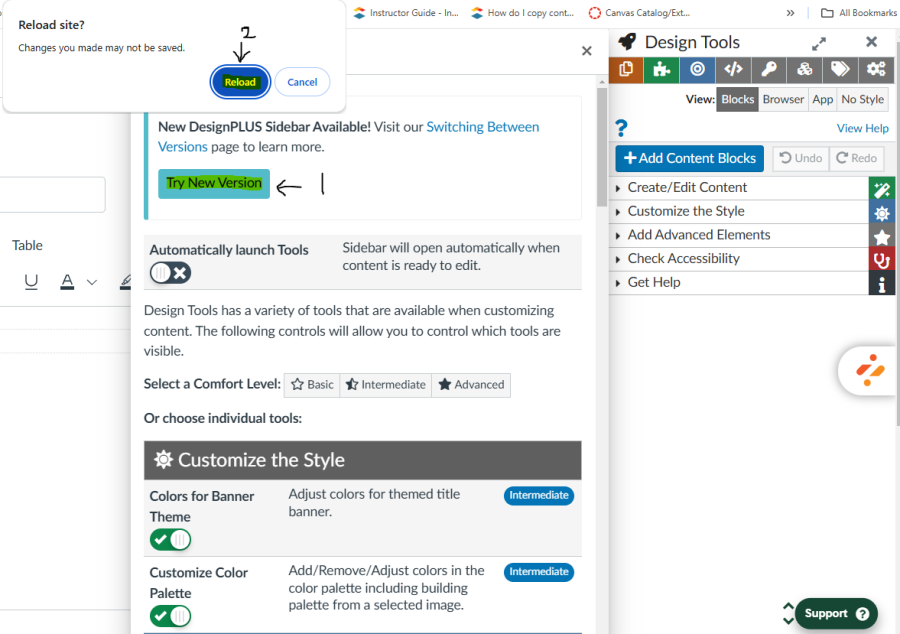The image size is (900, 634).
Task: Open the orange copy pages icon tab
Action: coord(626,70)
